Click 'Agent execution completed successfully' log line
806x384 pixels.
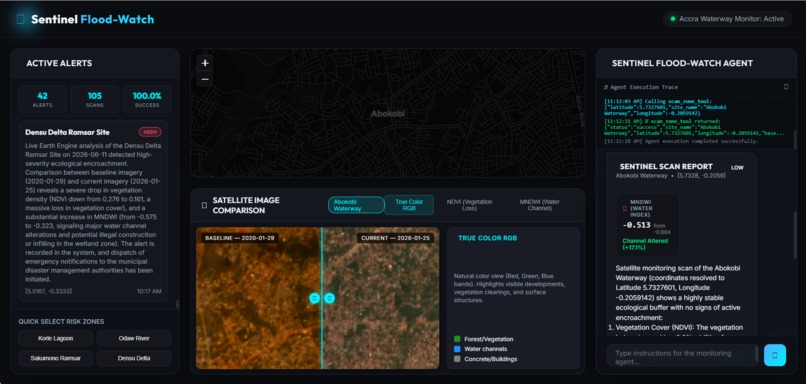[681, 141]
